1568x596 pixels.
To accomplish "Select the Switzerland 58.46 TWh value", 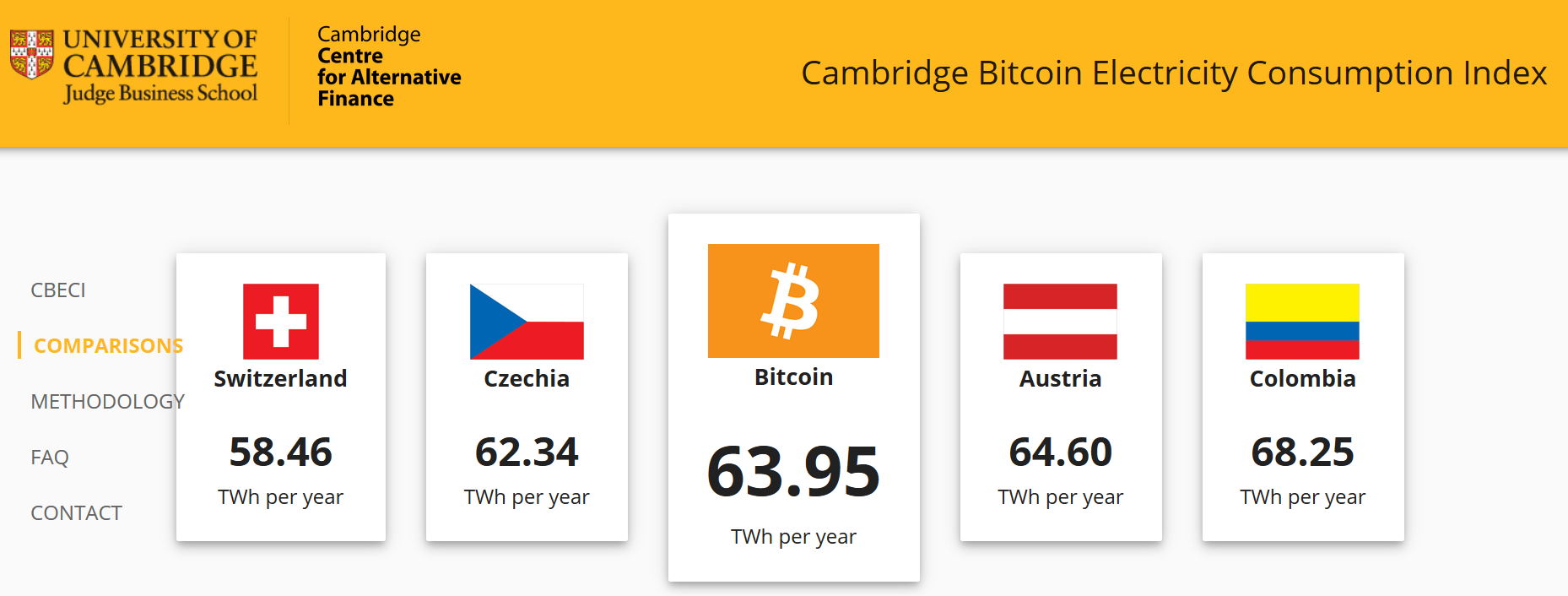I will [x=281, y=452].
